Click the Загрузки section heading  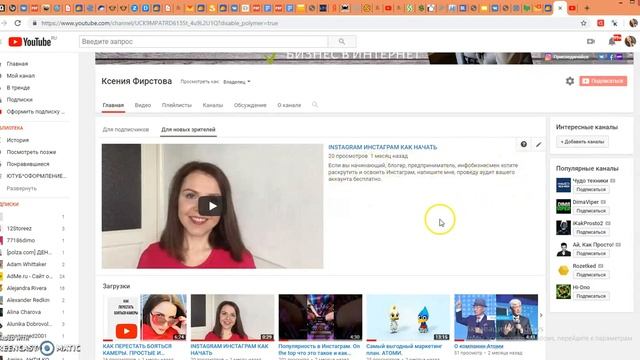click(x=116, y=286)
